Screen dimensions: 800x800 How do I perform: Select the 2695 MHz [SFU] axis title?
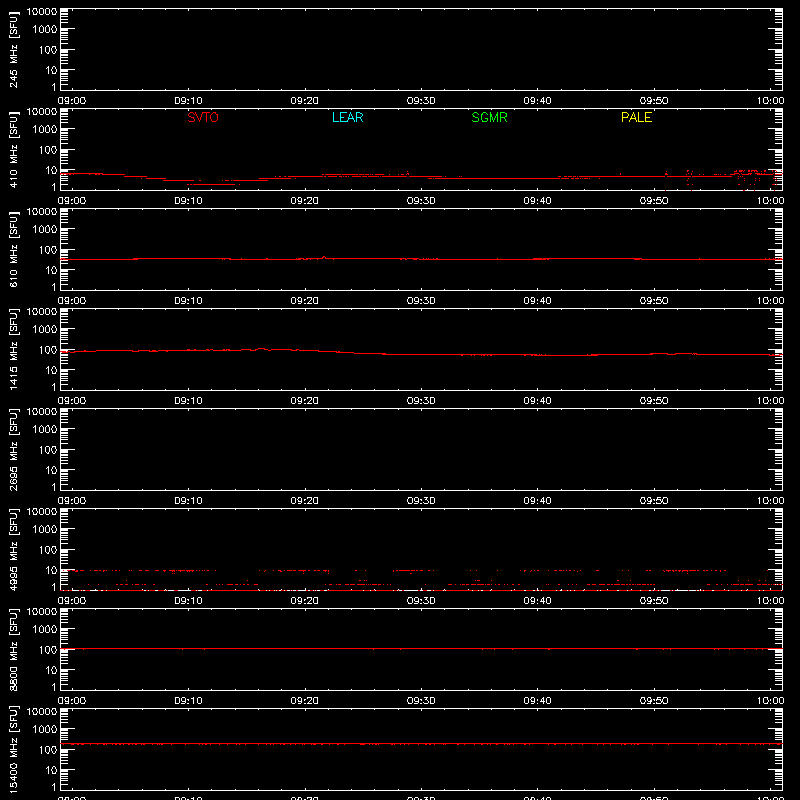[x=13, y=449]
